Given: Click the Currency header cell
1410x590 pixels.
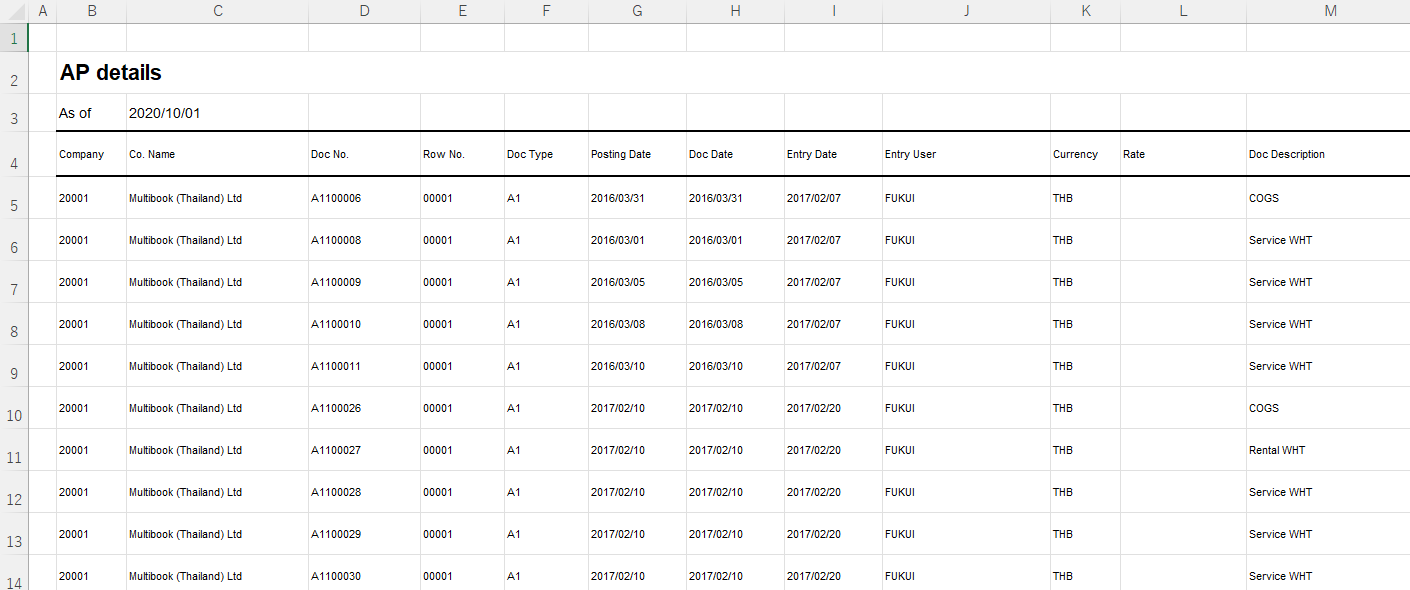Looking at the screenshot, I should point(1086,155).
